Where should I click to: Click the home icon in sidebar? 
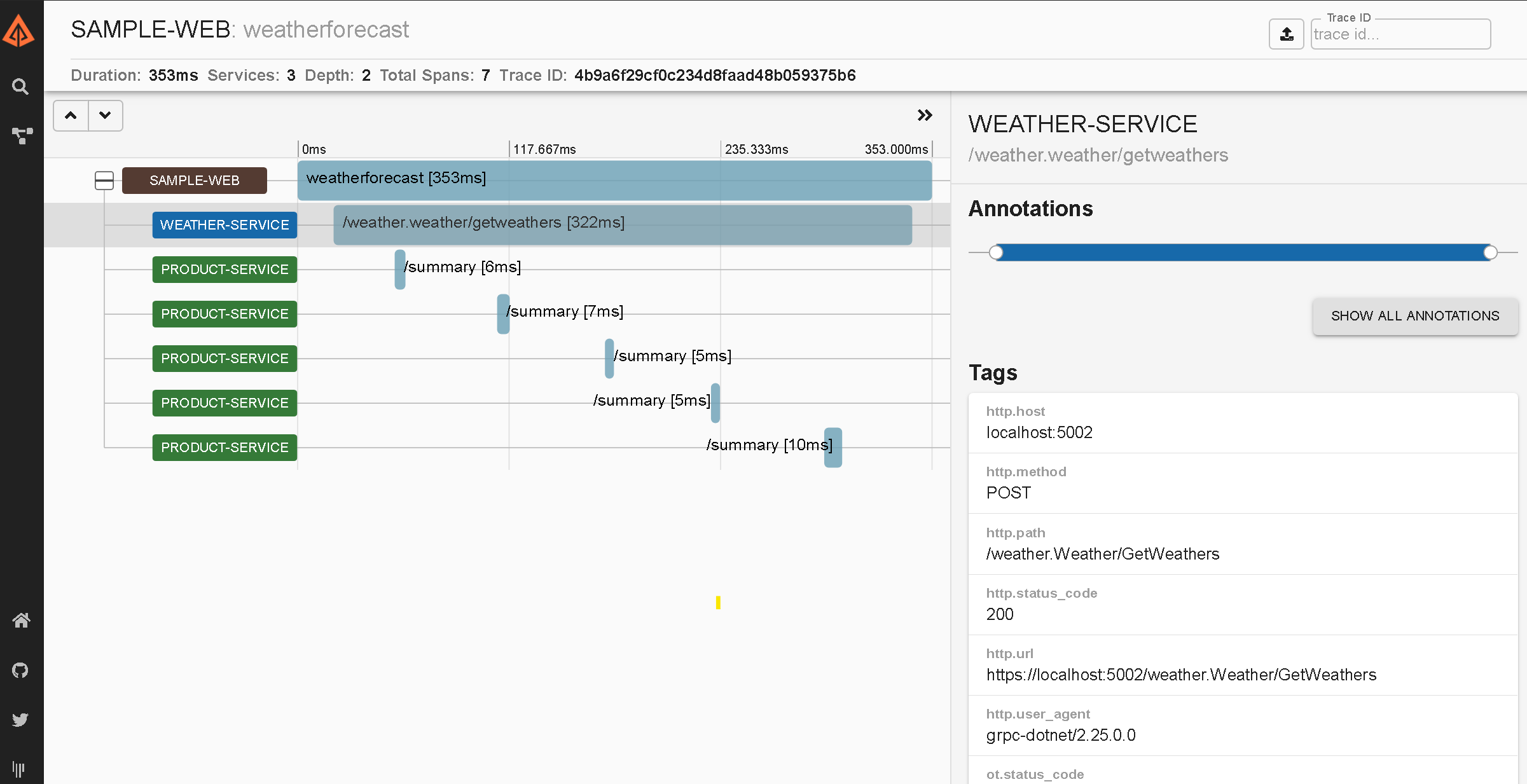pos(21,621)
